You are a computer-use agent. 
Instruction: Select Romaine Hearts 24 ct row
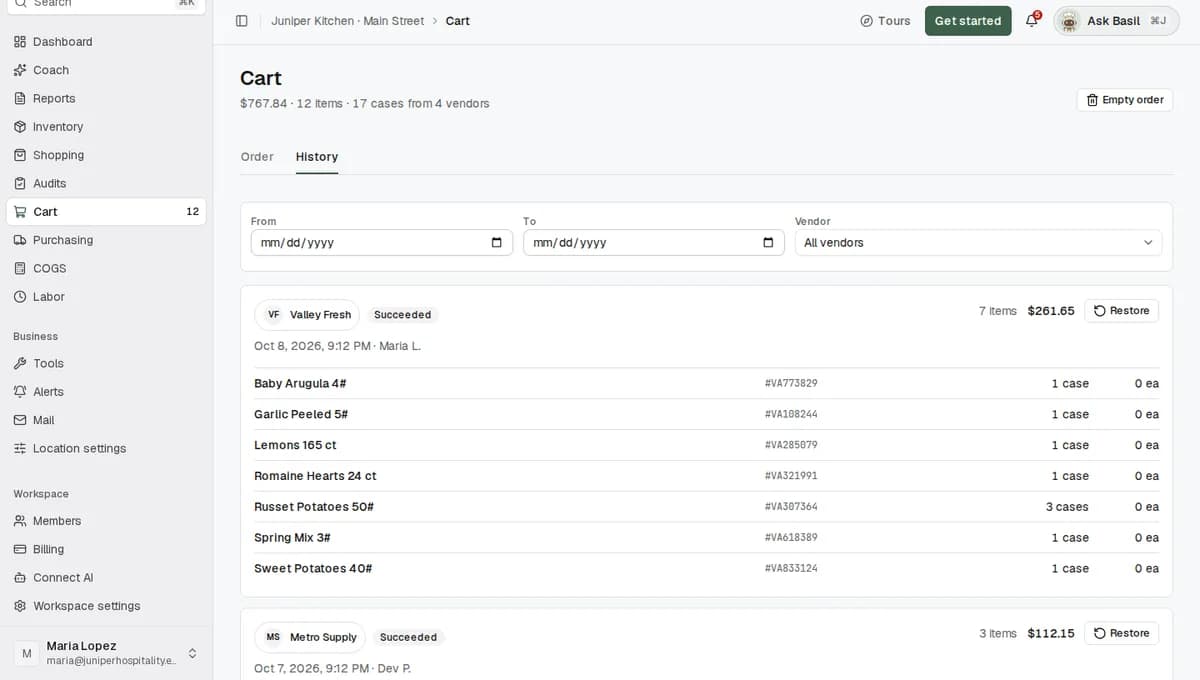click(x=706, y=476)
